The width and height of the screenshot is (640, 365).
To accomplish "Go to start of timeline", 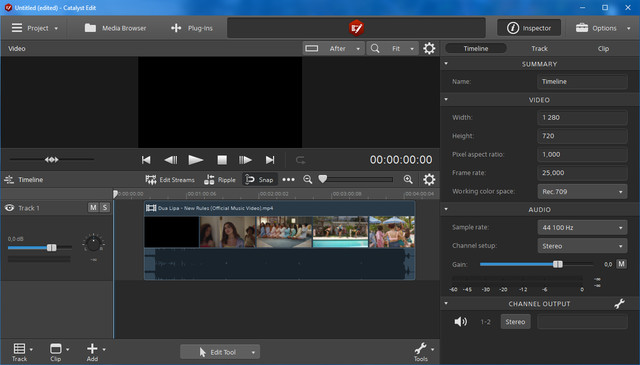I will coord(146,160).
